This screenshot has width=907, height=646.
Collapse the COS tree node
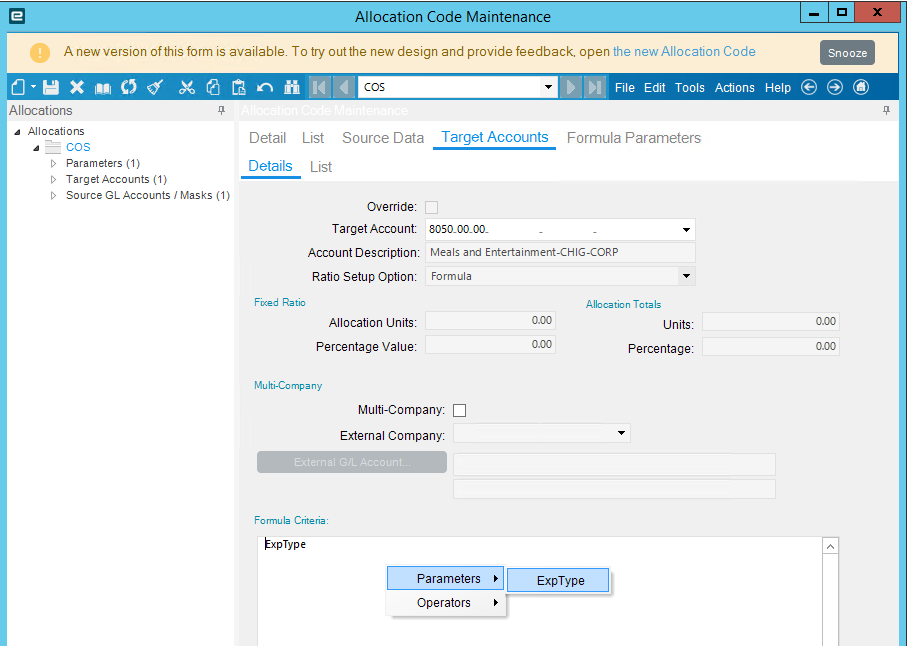36,148
